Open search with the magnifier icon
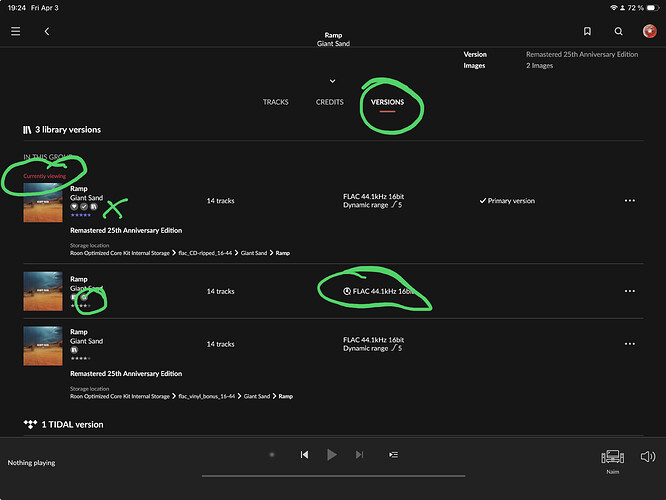Viewport: 666px width, 500px height. tap(618, 31)
